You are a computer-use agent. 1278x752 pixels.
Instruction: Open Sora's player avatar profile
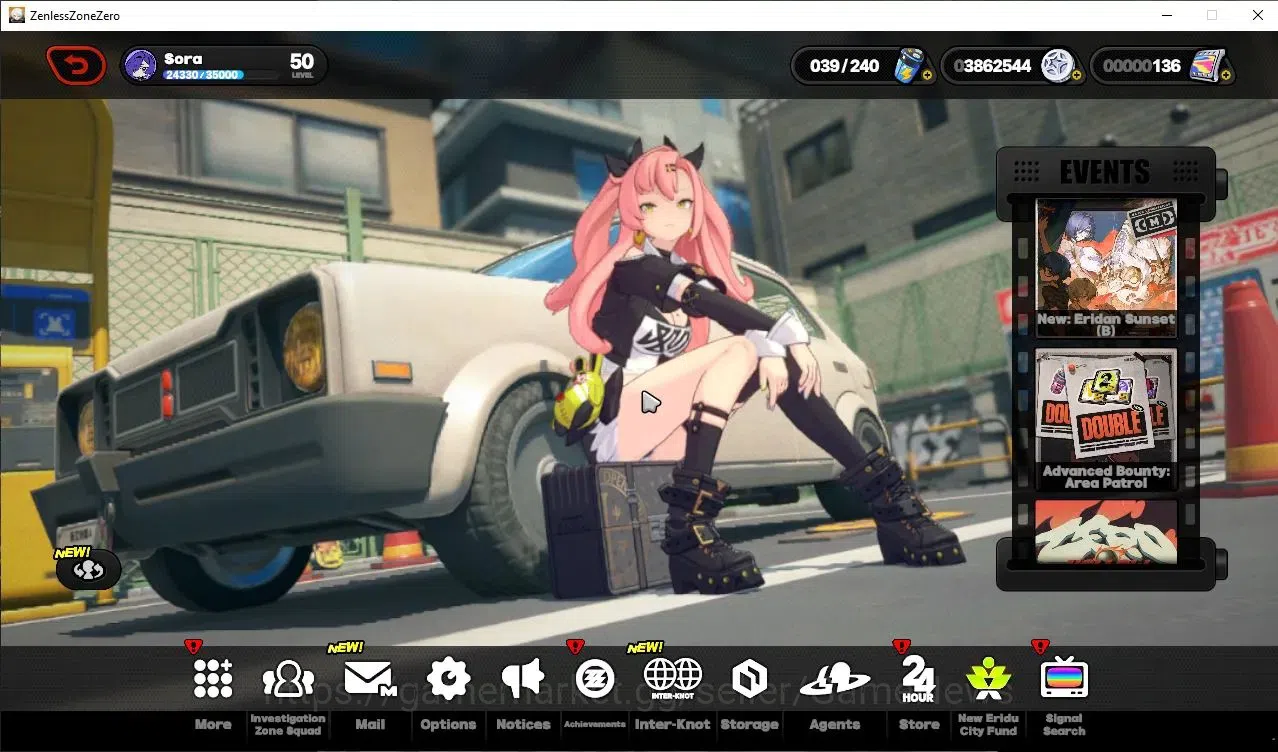point(141,66)
